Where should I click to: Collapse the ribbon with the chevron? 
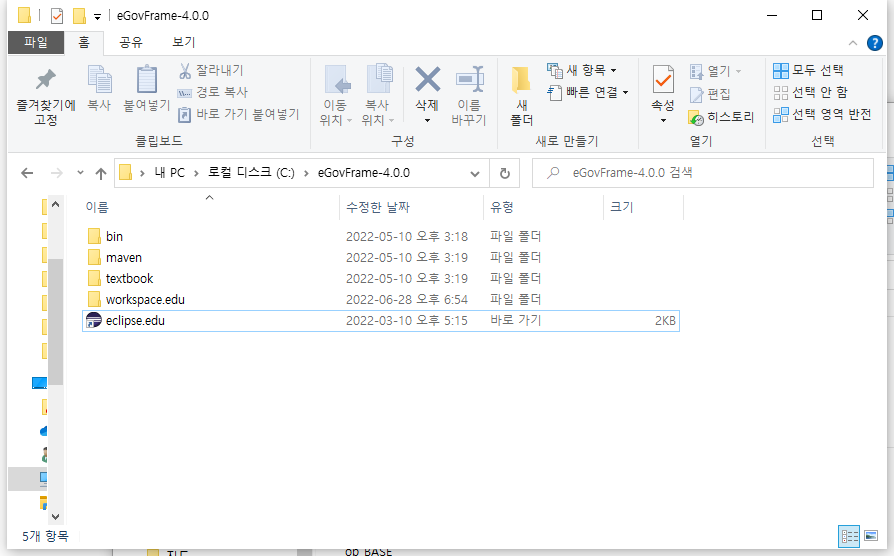click(852, 43)
